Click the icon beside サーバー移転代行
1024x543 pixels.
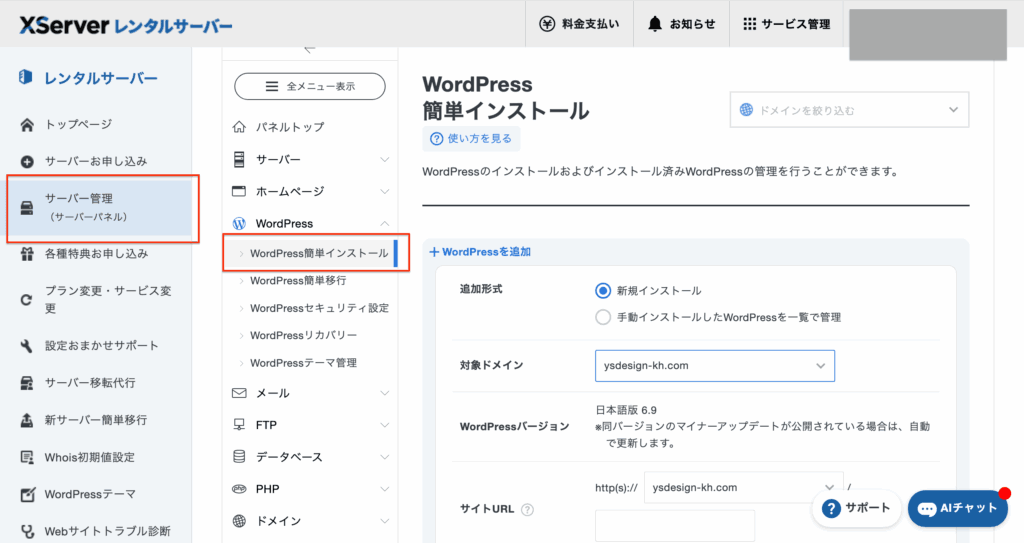[27, 383]
